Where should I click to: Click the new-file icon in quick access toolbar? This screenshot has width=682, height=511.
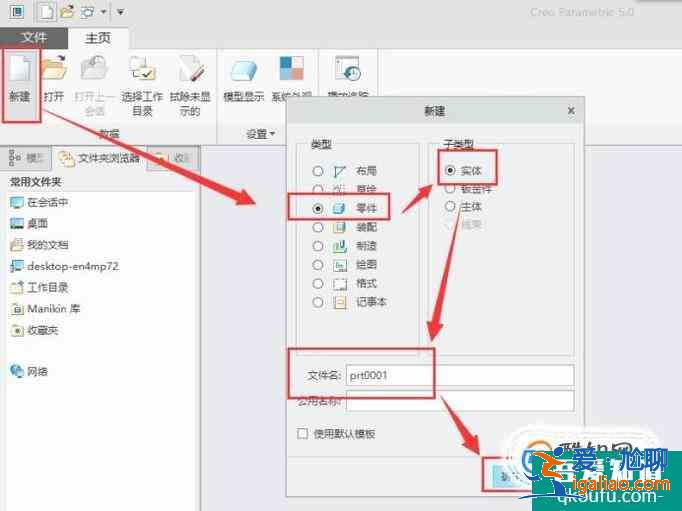coord(45,12)
